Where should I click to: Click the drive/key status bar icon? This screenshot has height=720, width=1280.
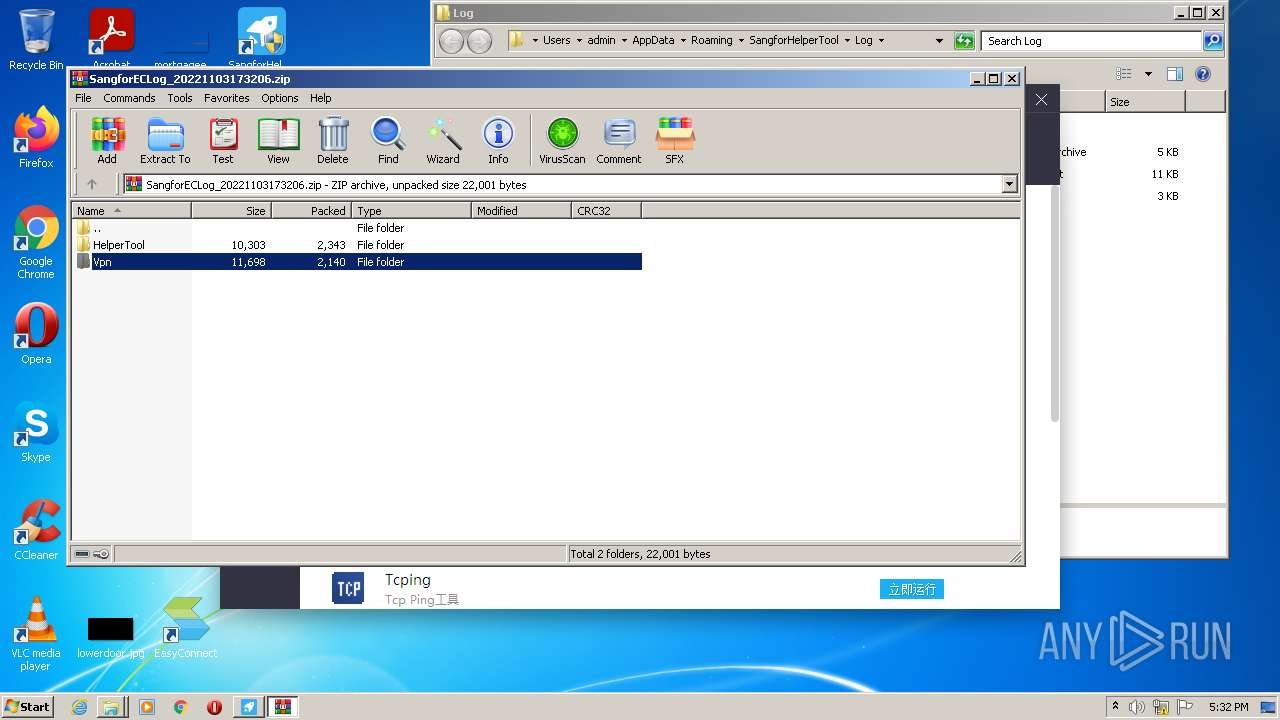92,554
